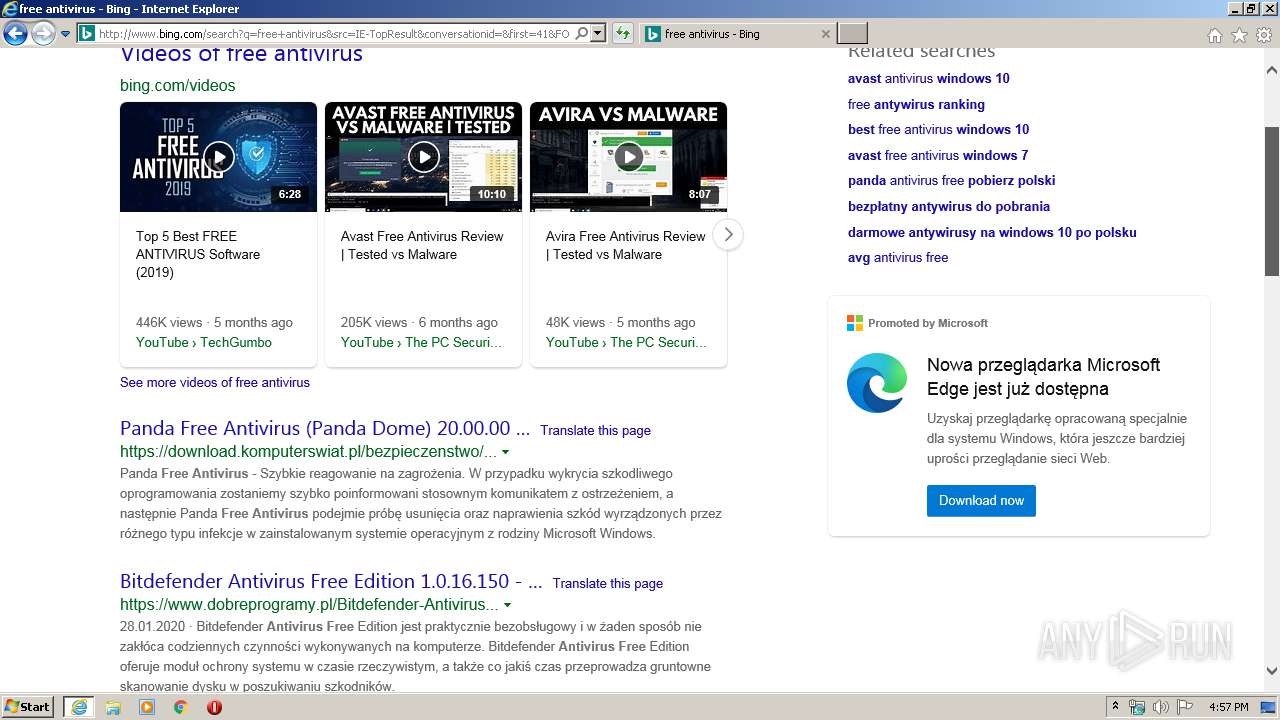Click the next videos carousel arrow
Image resolution: width=1280 pixels, height=720 pixels.
[x=728, y=235]
